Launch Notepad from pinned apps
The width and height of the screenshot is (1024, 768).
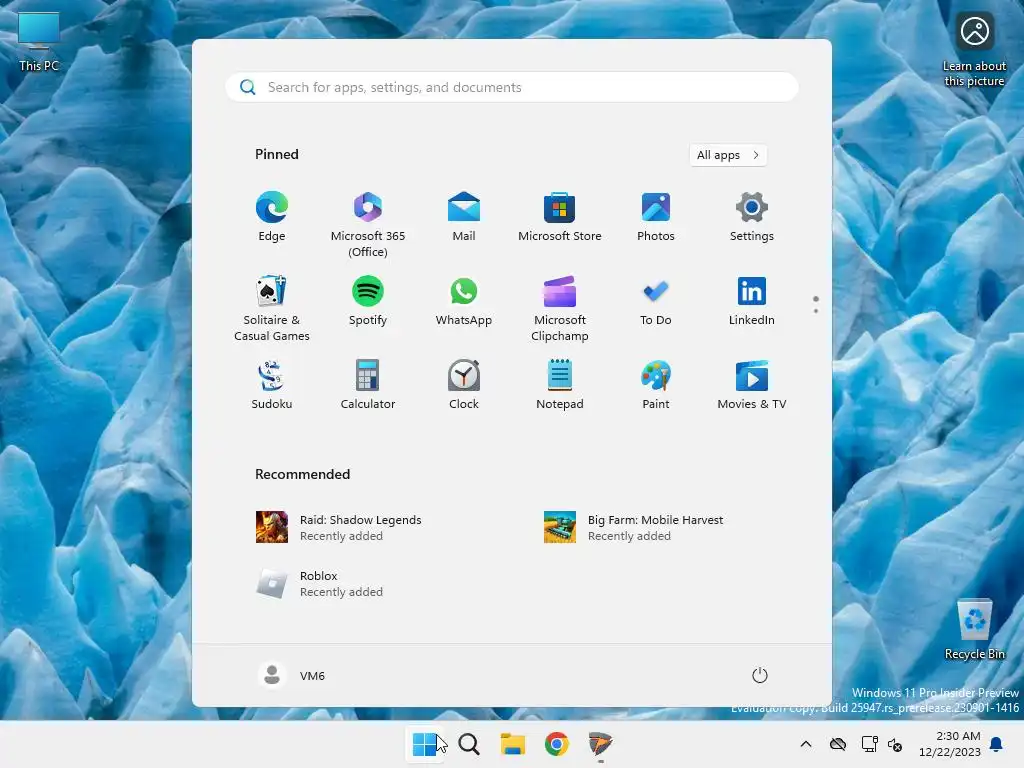560,385
